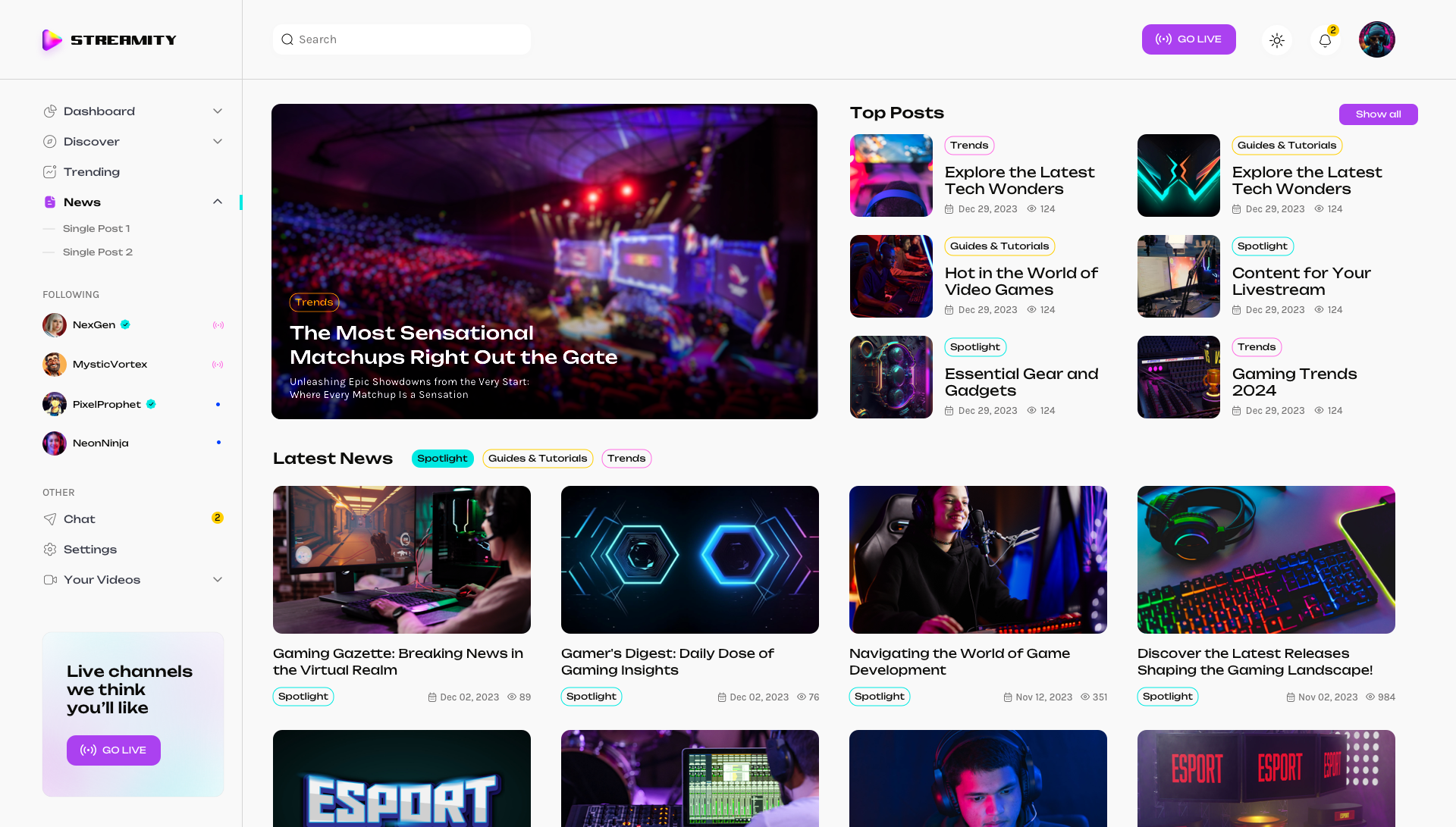Click the live broadcast indicator next to NexGen
Viewport: 1456px width, 827px height.
pos(218,324)
